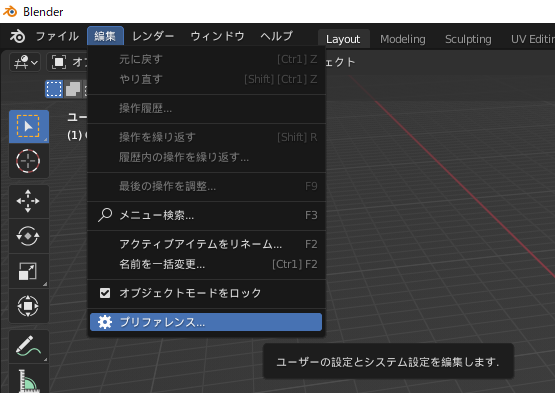This screenshot has height=393, width=555.
Task: Activate the Rotate tool
Action: [x=29, y=235]
